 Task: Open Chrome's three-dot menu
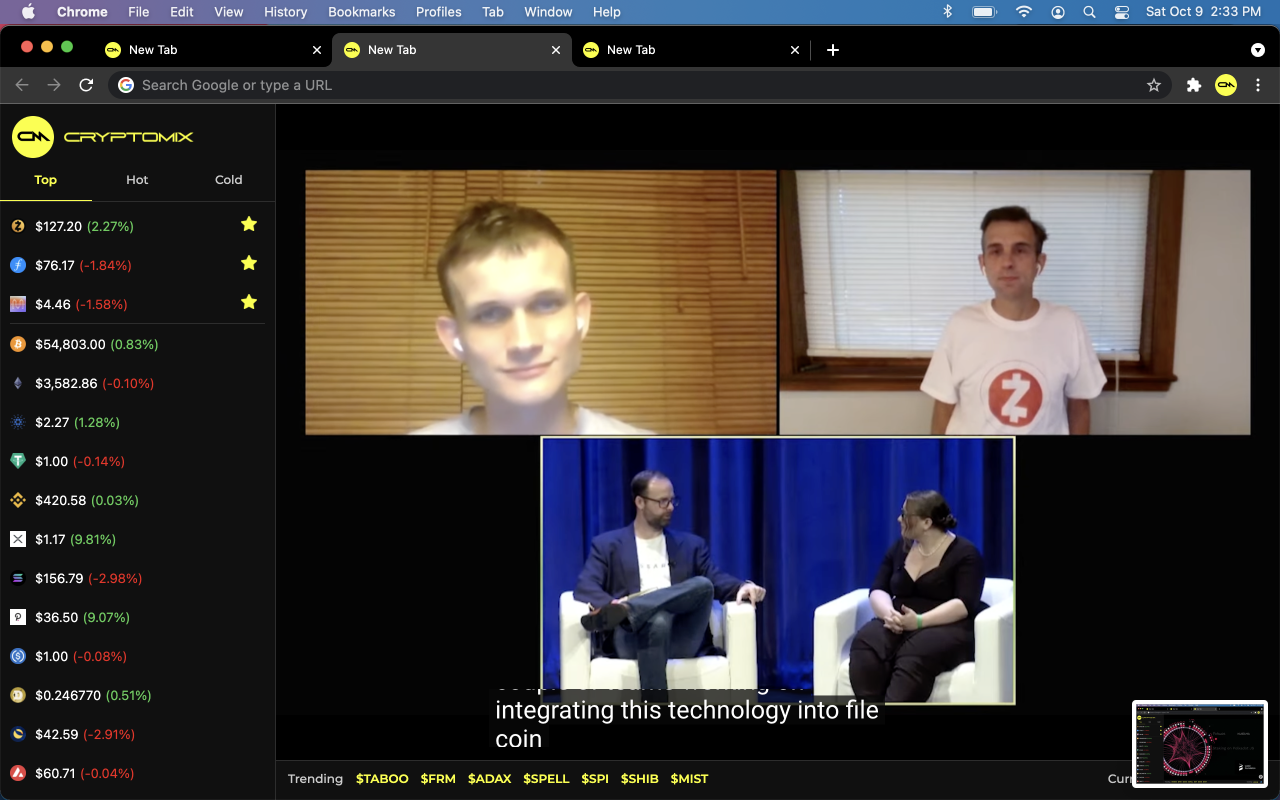pos(1258,85)
